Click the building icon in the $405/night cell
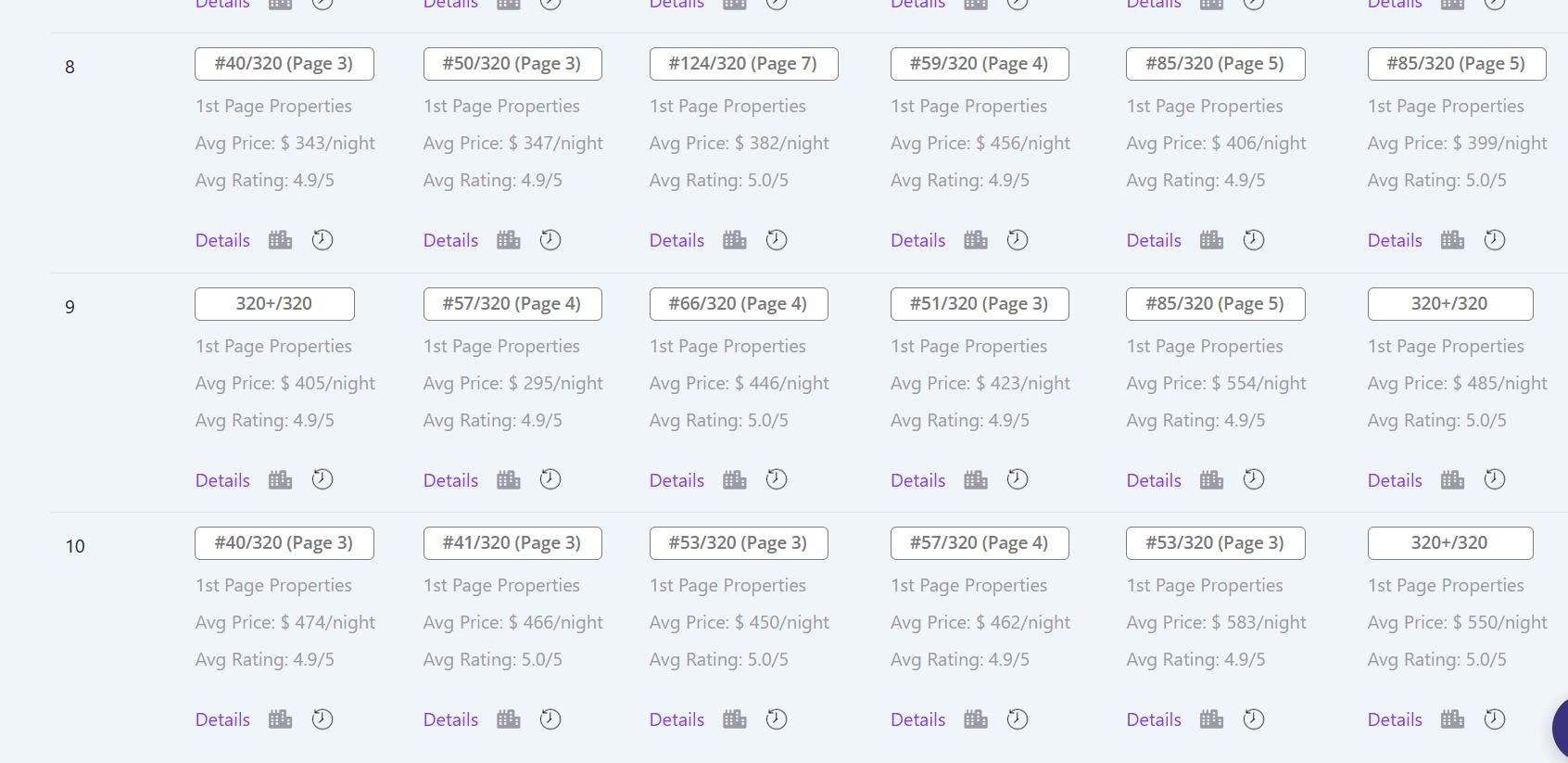Image resolution: width=1568 pixels, height=763 pixels. click(x=280, y=479)
